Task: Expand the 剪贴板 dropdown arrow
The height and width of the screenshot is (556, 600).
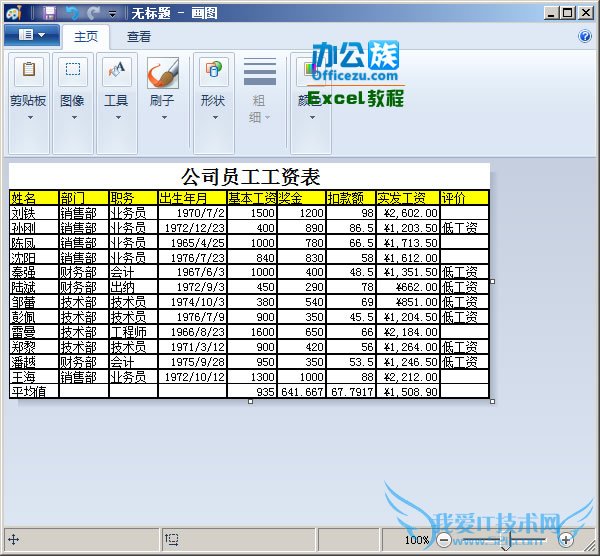Action: [x=30, y=117]
